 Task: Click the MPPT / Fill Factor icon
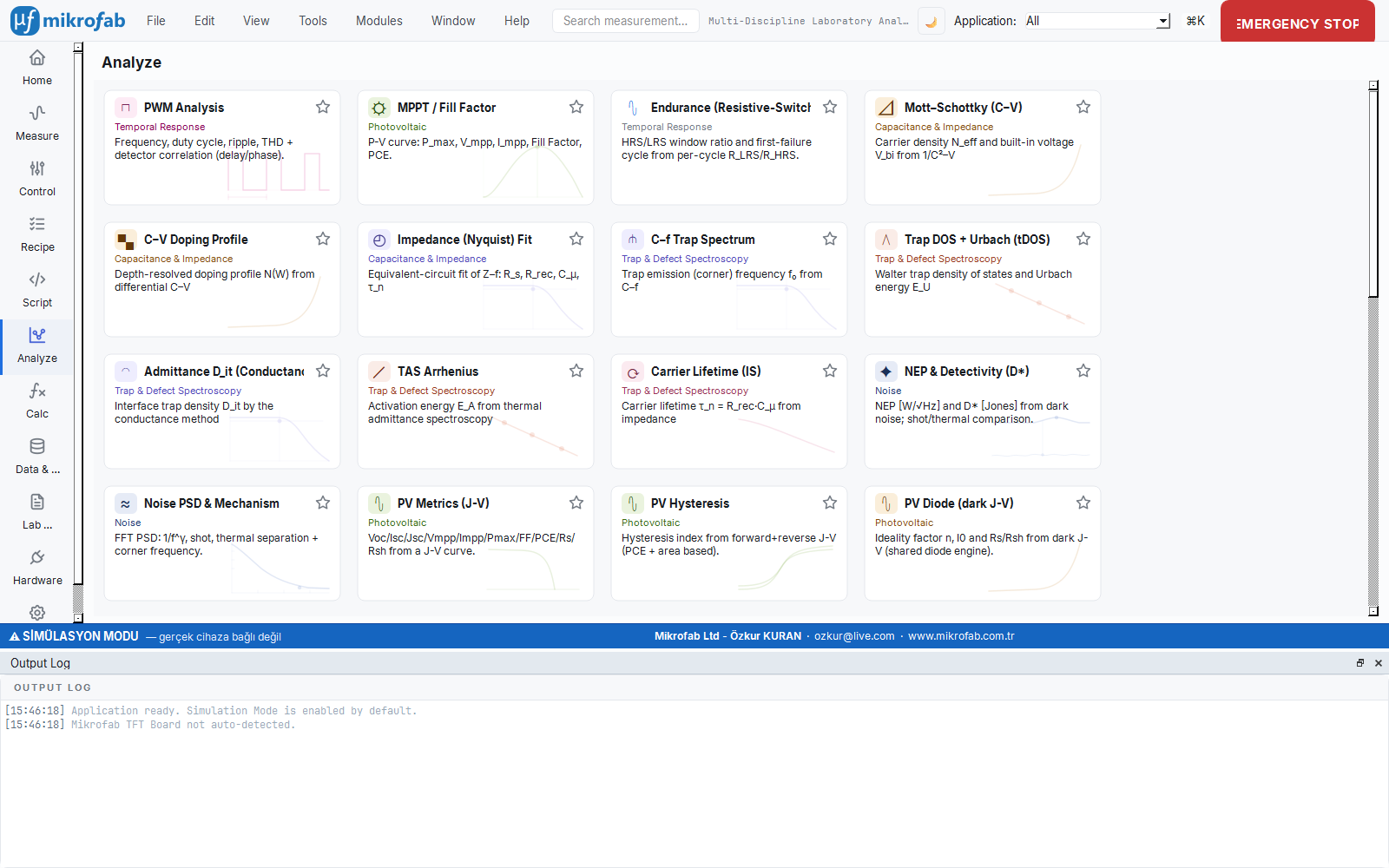coord(379,108)
